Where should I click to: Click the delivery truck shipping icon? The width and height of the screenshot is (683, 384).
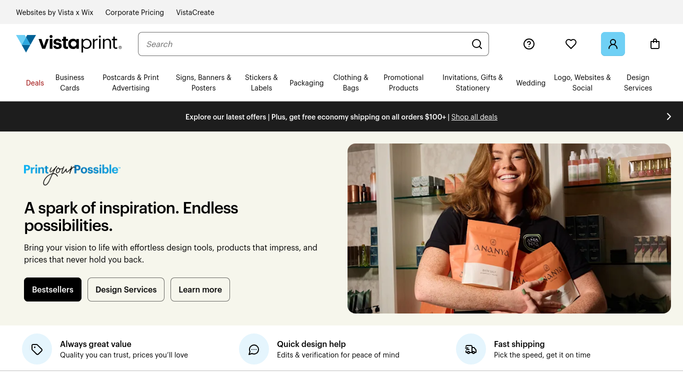click(471, 349)
